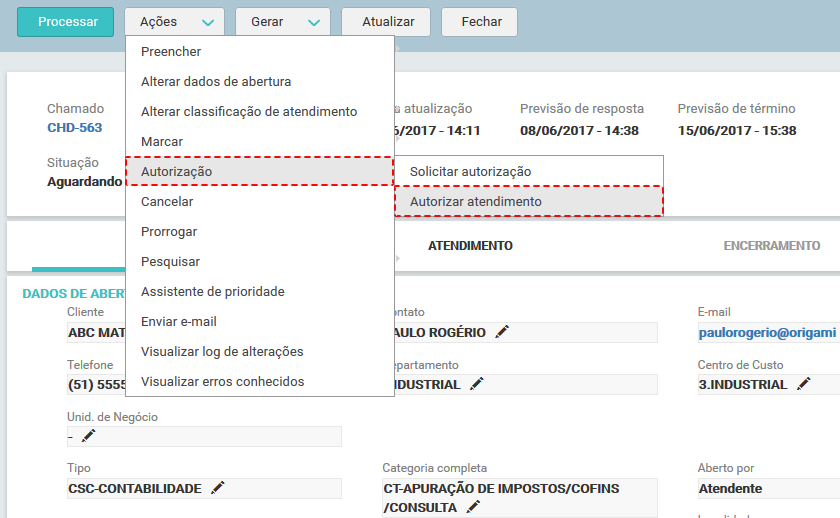Open Assistente de prioridade
Viewport: 840px width, 518px height.
pyautogui.click(x=260, y=291)
